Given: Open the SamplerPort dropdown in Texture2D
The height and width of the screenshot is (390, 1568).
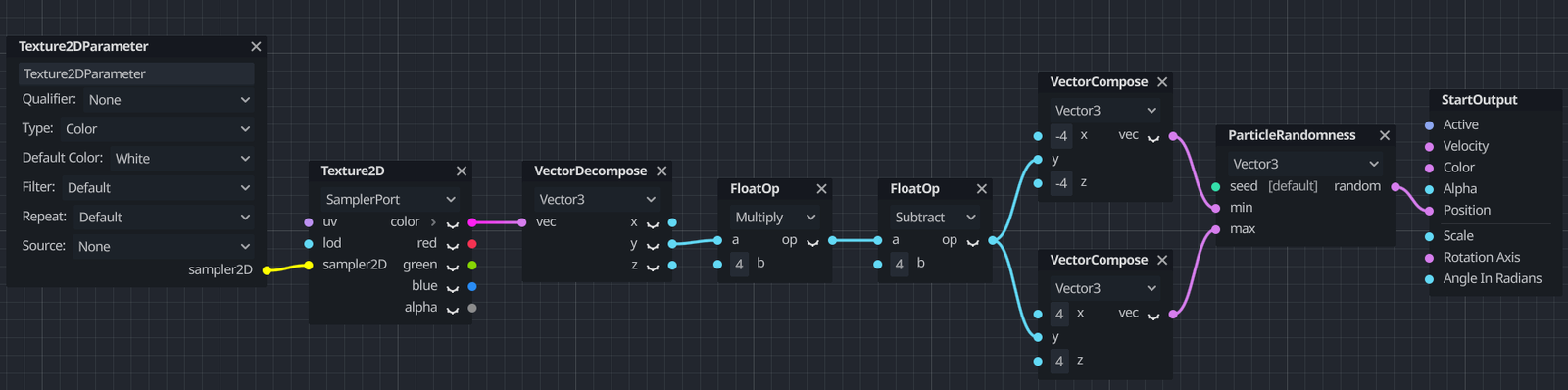Looking at the screenshot, I should tap(390, 199).
